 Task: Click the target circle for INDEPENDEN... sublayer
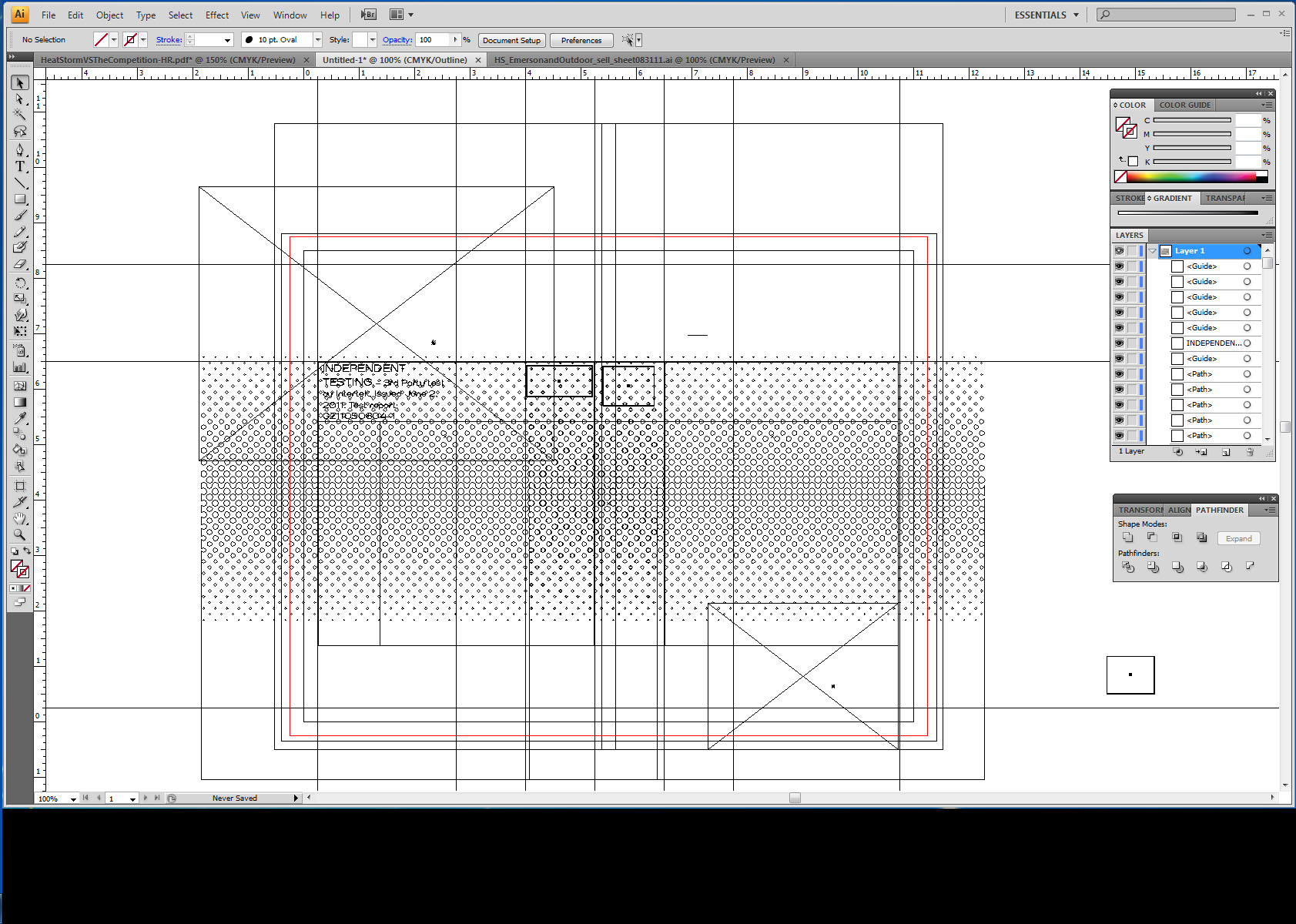(1247, 343)
